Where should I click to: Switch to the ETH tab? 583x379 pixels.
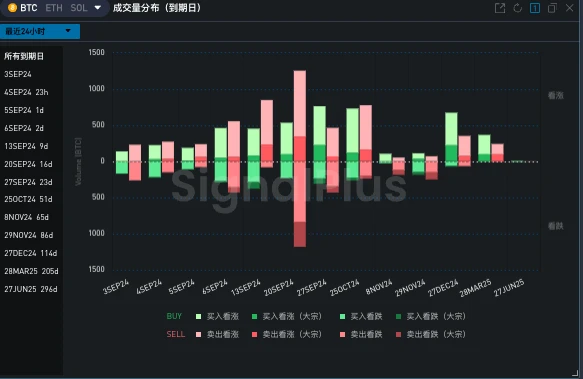click(54, 8)
